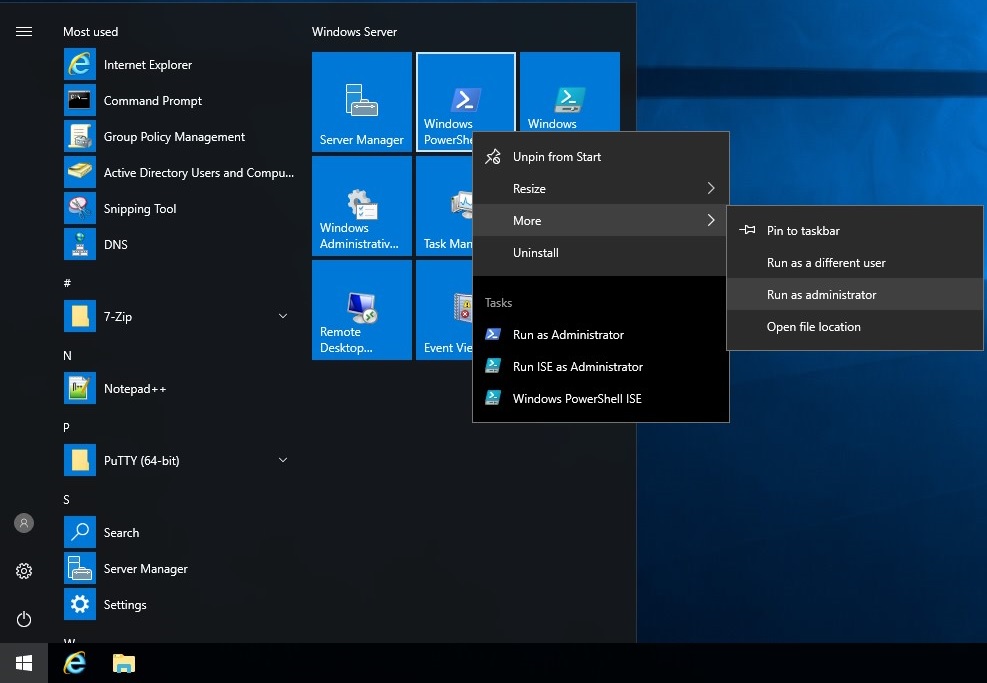Click the Windows Administrative Tools tile

point(361,206)
